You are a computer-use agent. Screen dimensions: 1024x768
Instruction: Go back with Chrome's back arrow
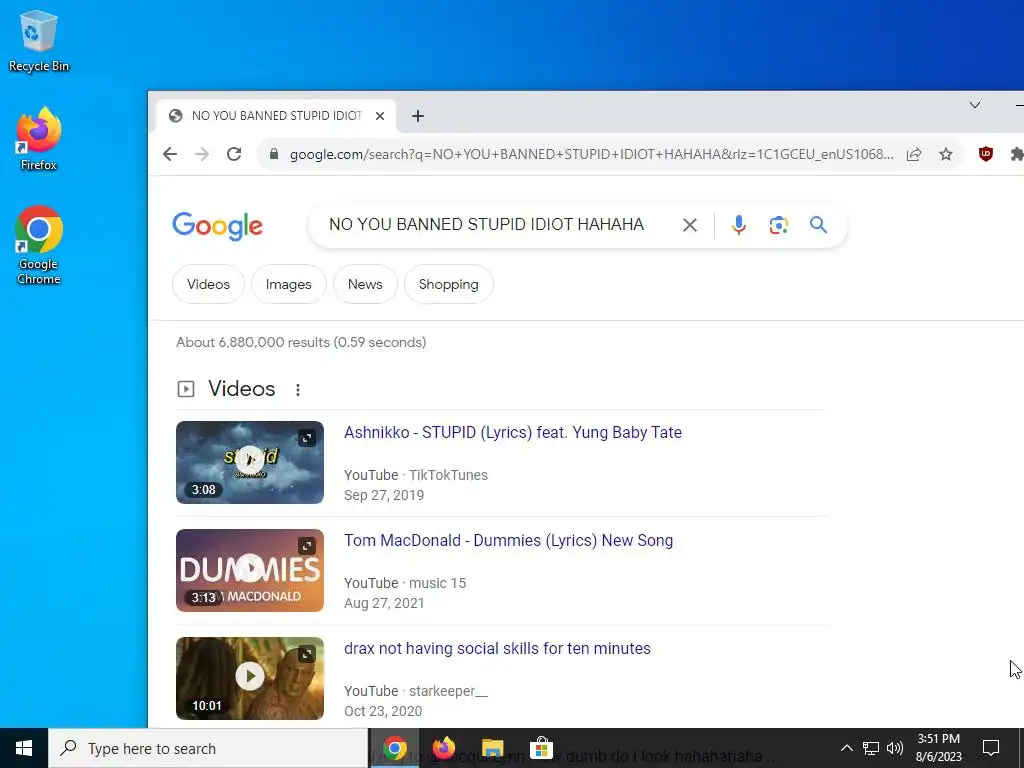click(x=170, y=154)
